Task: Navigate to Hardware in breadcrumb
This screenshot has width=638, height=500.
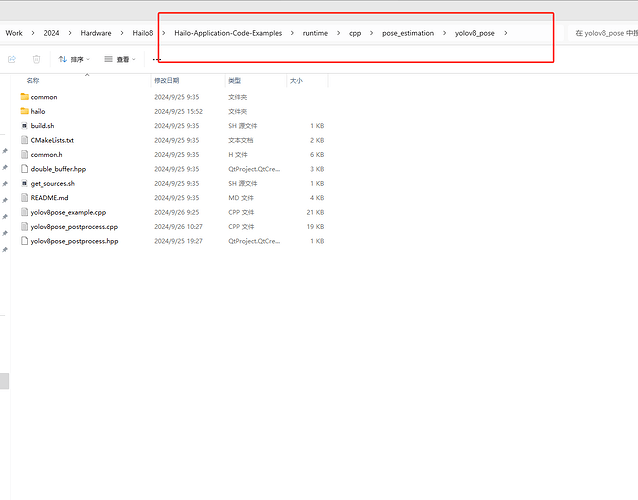Action: 96,33
